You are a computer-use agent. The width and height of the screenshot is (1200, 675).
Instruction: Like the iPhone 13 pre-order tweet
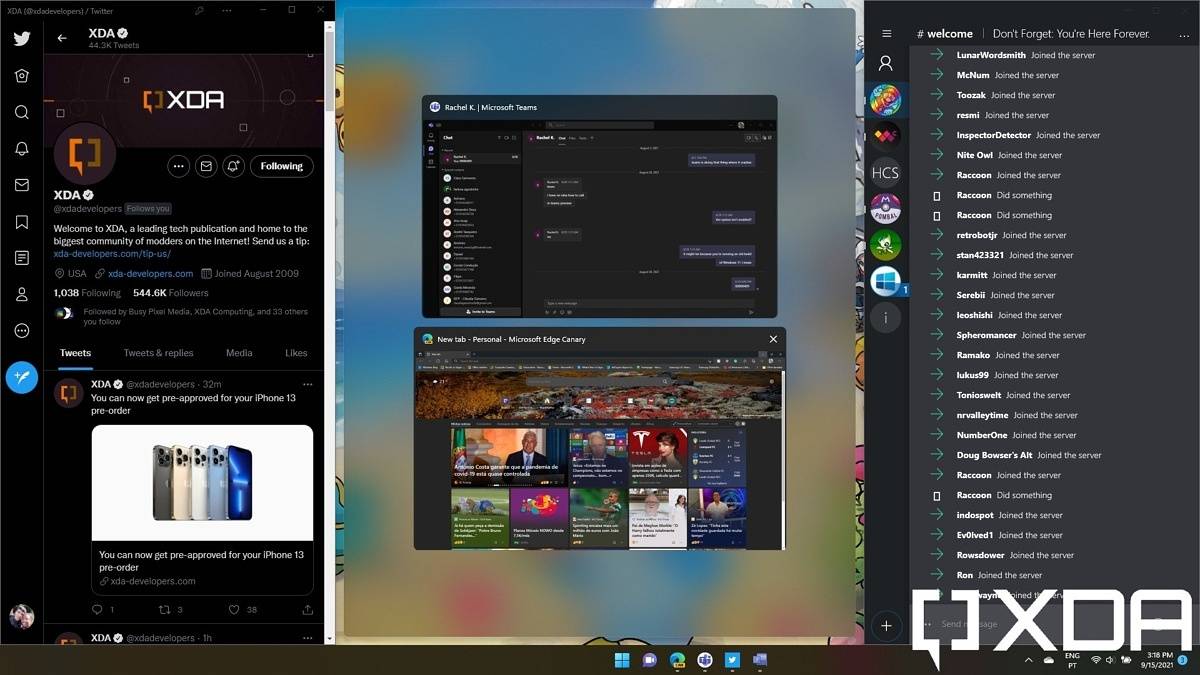(234, 609)
